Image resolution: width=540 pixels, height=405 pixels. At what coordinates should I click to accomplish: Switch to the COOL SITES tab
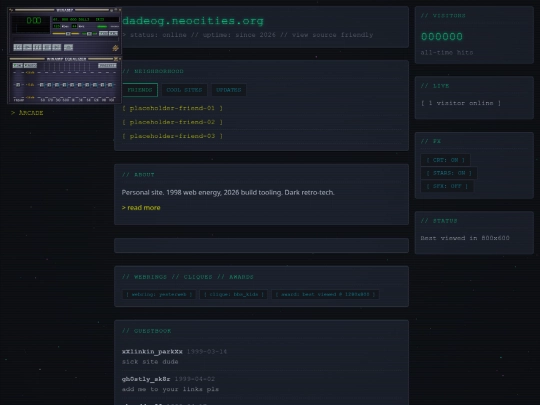click(x=184, y=90)
